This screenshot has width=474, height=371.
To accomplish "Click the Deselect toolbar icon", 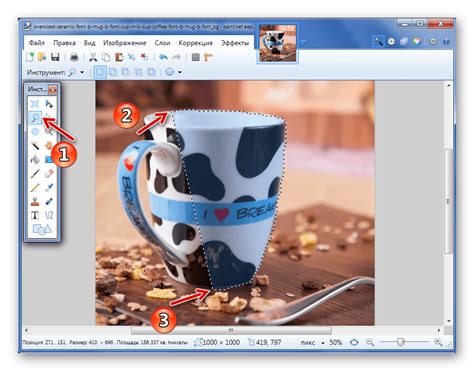I will [144, 57].
